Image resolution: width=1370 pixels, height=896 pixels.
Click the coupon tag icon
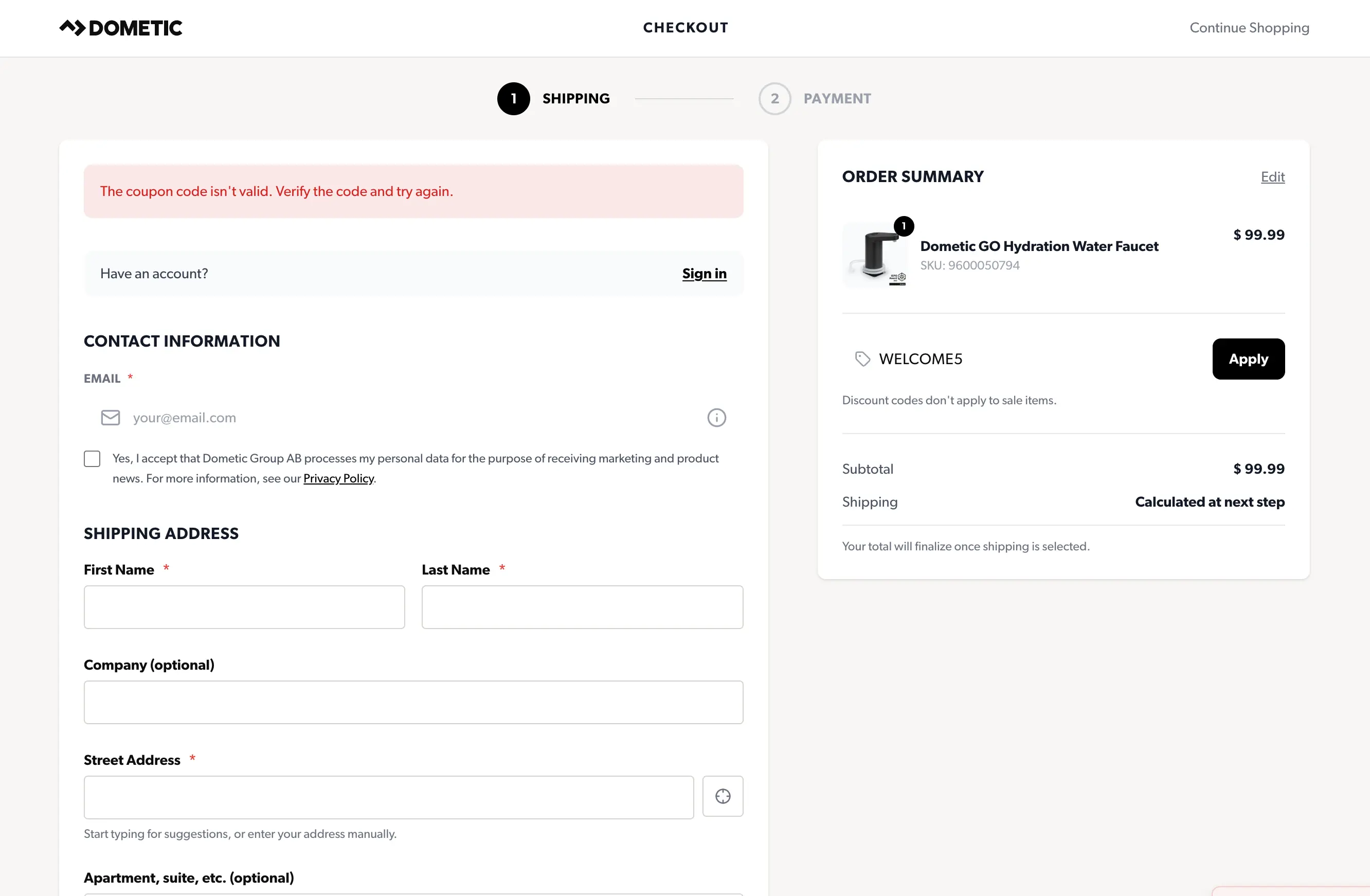[862, 359]
